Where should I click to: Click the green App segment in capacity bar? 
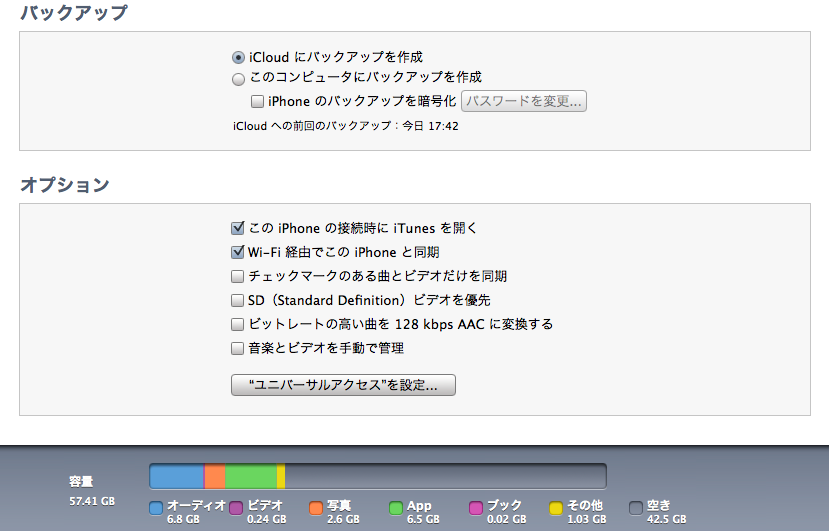tap(251, 476)
